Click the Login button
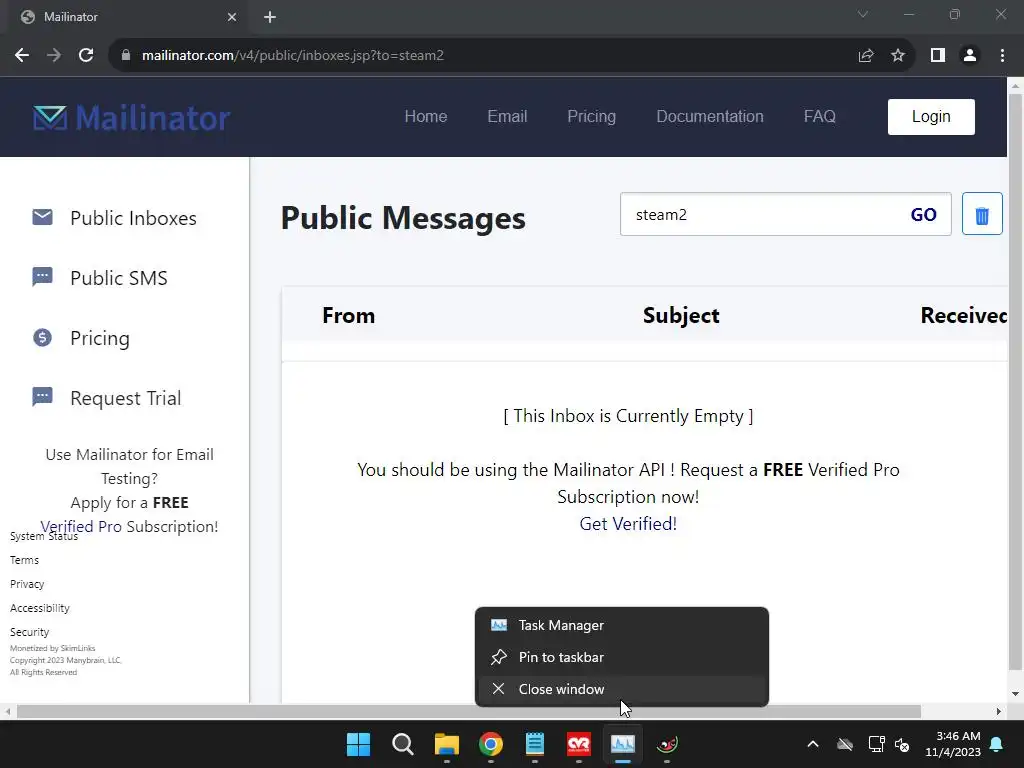 point(931,117)
